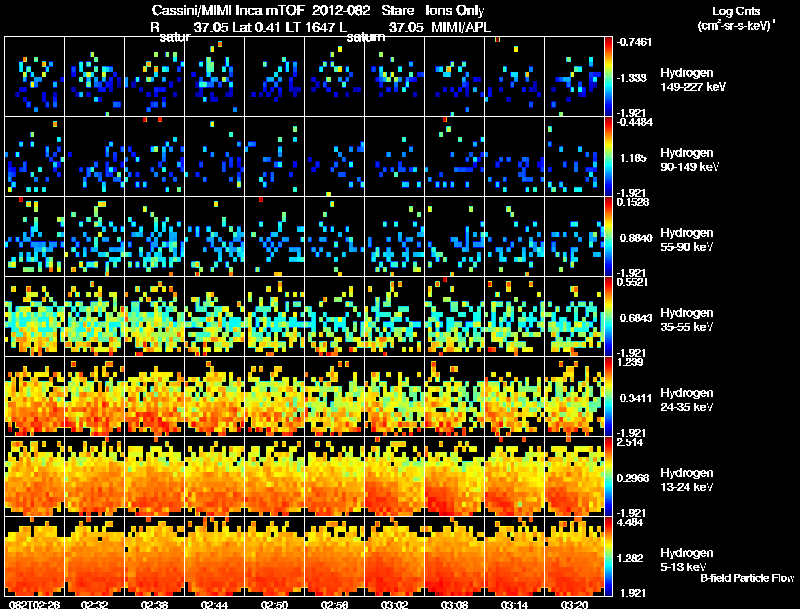The image size is (800, 609).
Task: Open the 03:08 image panel in the 13-24 keV row
Action: point(455,476)
